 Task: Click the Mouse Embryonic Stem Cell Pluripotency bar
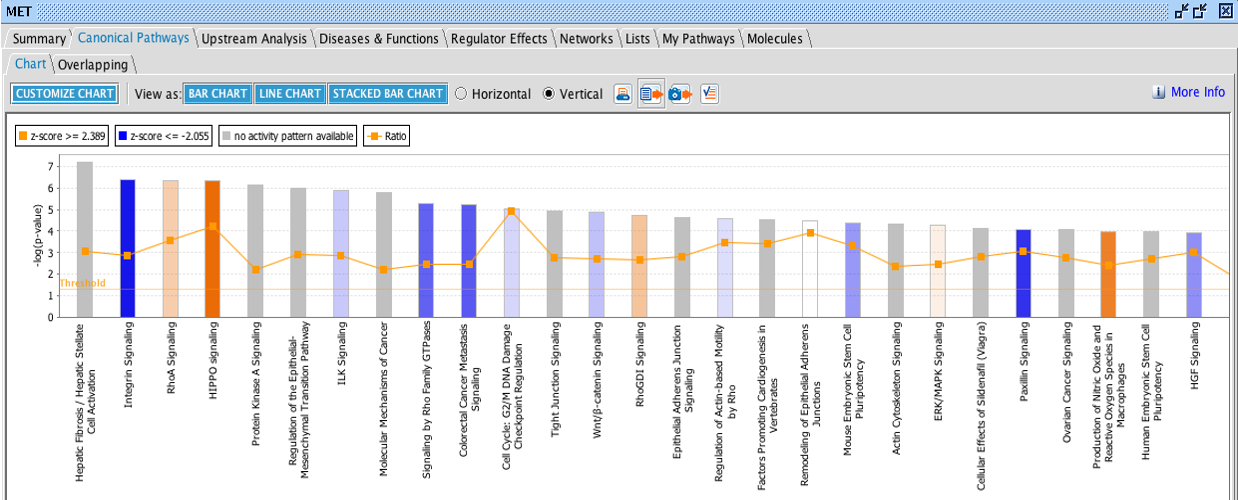pos(853,270)
